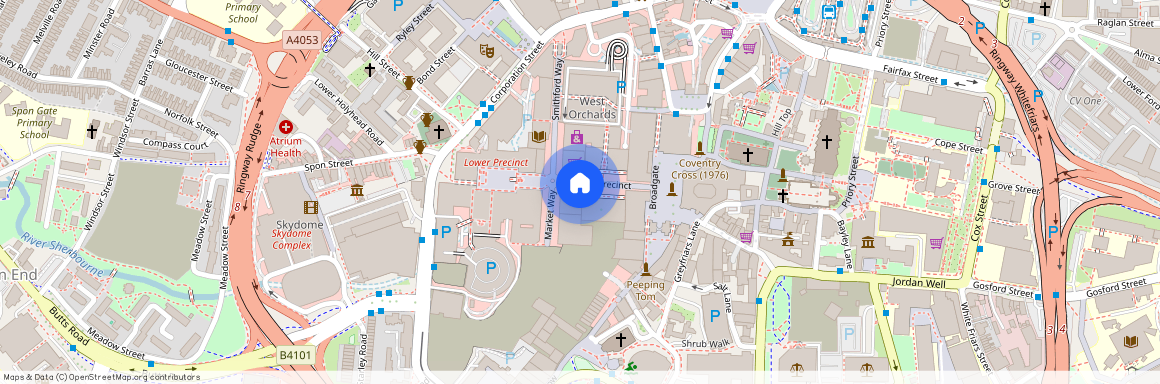Select the Broadgate label
The width and height of the screenshot is (1160, 384).
pos(654,187)
